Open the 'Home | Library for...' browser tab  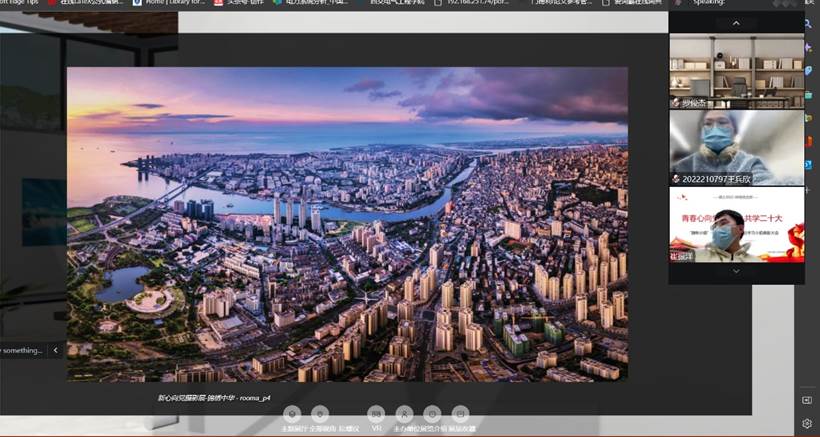click(177, 4)
